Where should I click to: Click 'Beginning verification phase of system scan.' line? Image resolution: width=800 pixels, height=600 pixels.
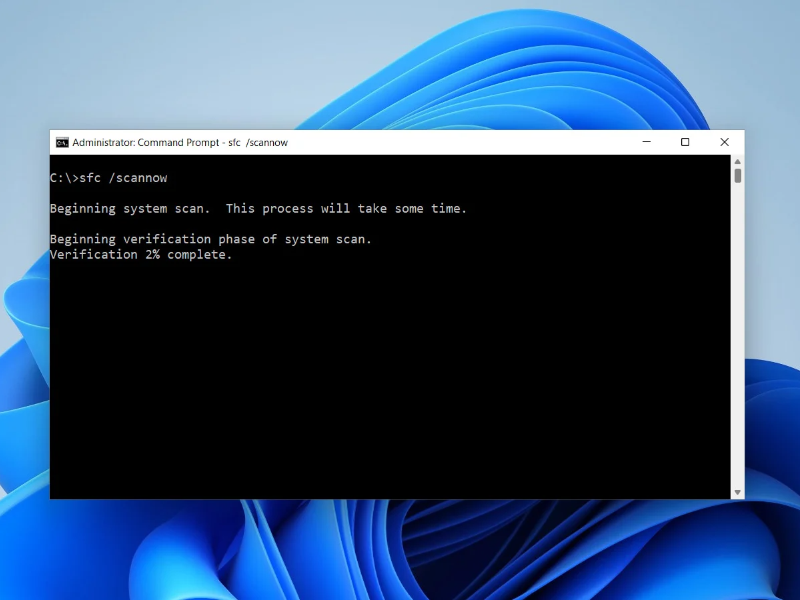[x=211, y=239]
